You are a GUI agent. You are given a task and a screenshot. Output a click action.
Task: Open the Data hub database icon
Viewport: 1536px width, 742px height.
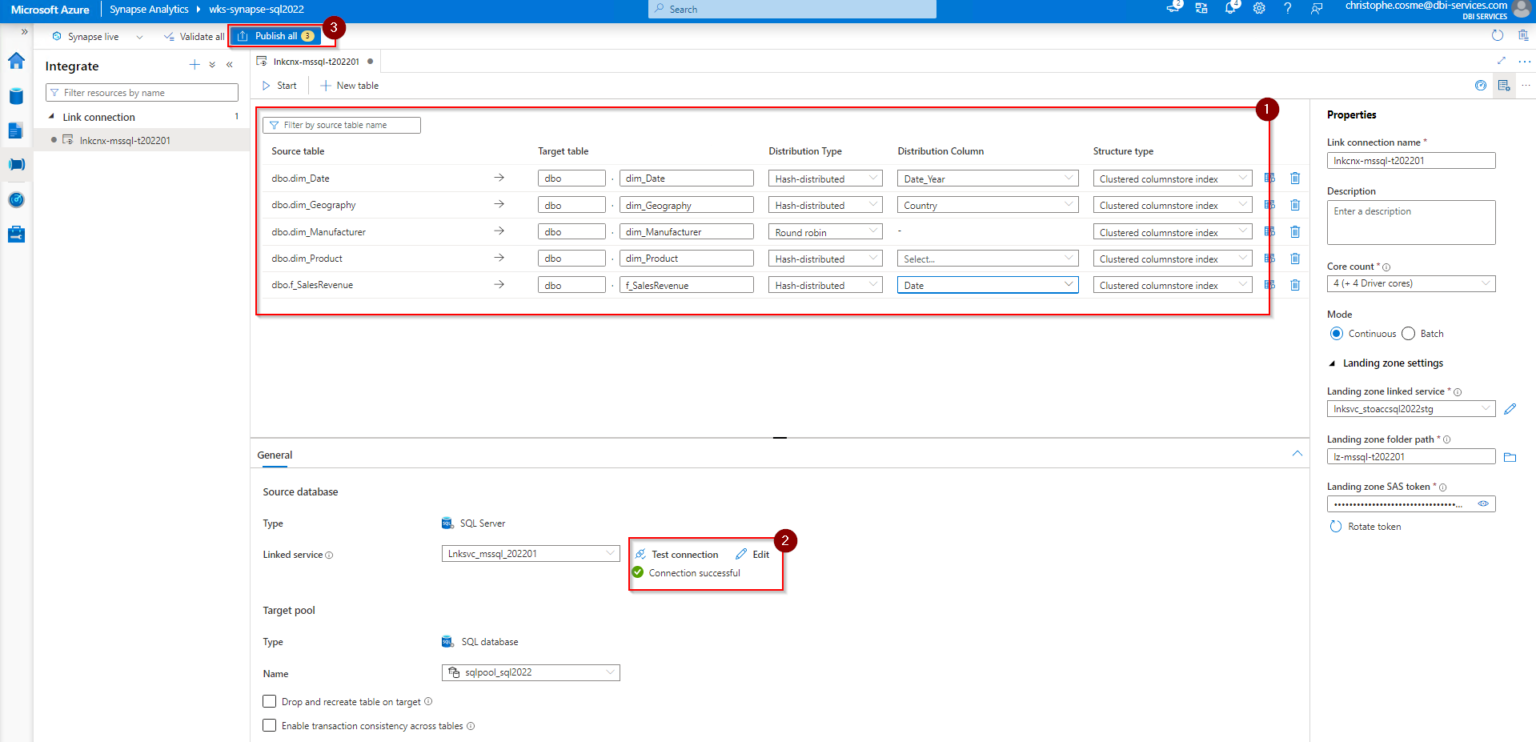[x=16, y=96]
